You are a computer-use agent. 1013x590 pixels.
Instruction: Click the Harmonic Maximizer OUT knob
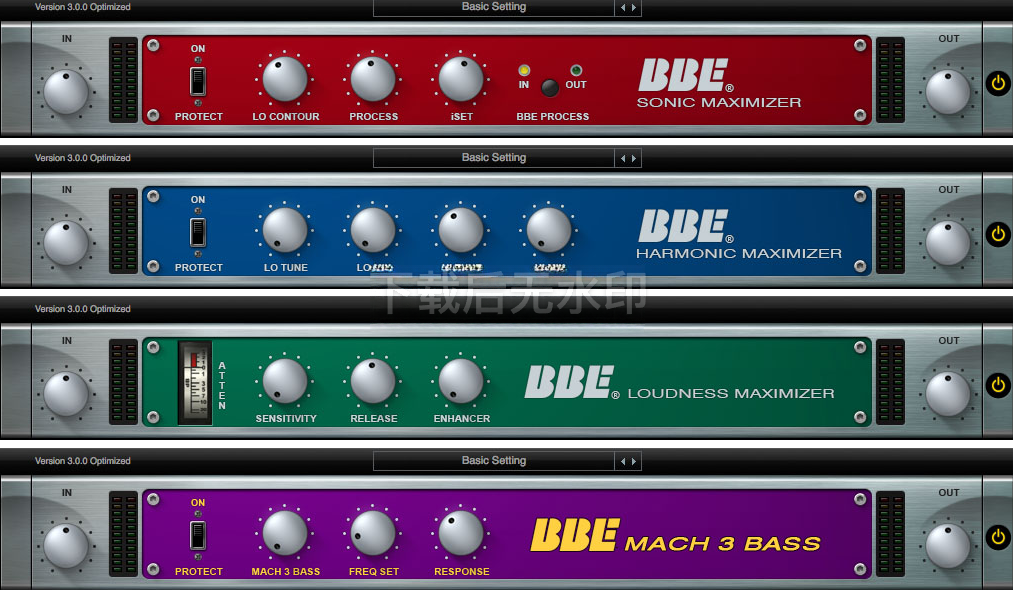[948, 243]
